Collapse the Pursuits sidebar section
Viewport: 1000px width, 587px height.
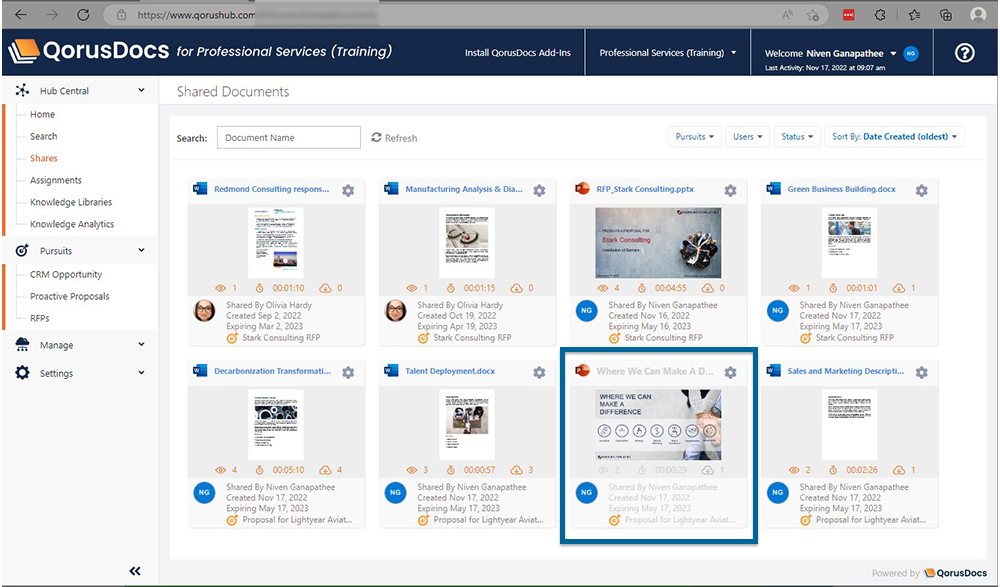(142, 251)
